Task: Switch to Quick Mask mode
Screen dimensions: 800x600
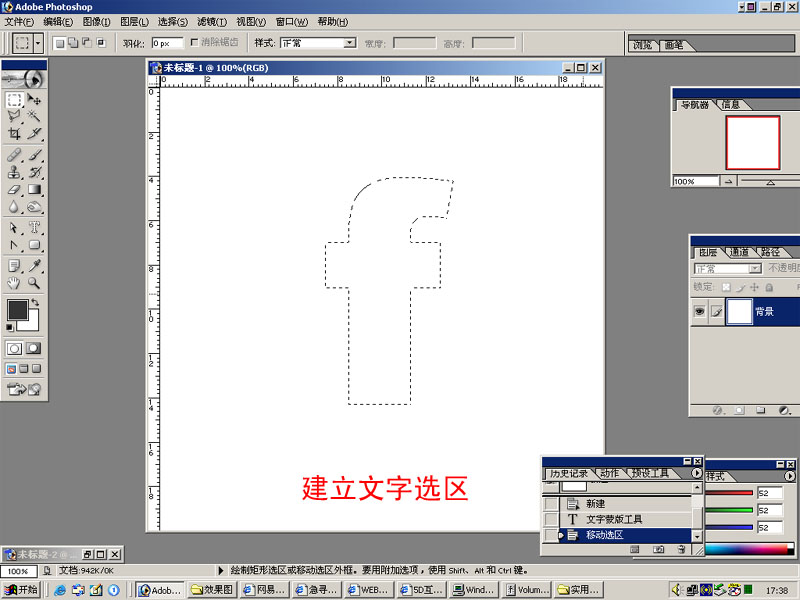Action: click(x=34, y=348)
